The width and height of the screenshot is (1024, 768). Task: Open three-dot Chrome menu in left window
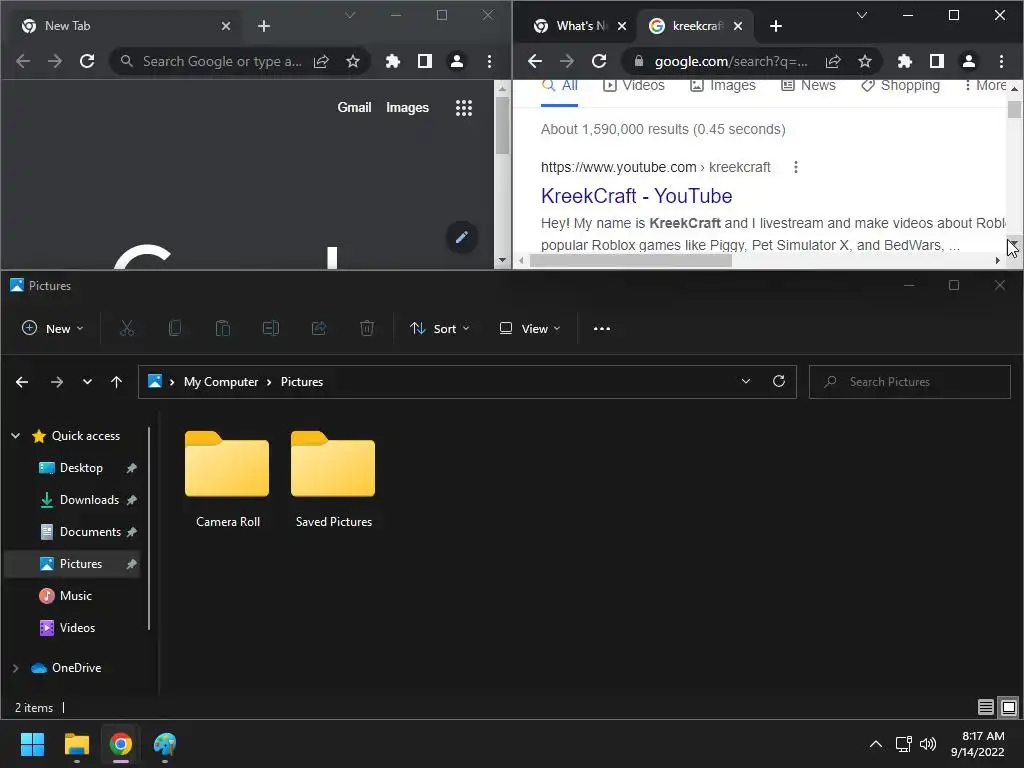click(489, 61)
